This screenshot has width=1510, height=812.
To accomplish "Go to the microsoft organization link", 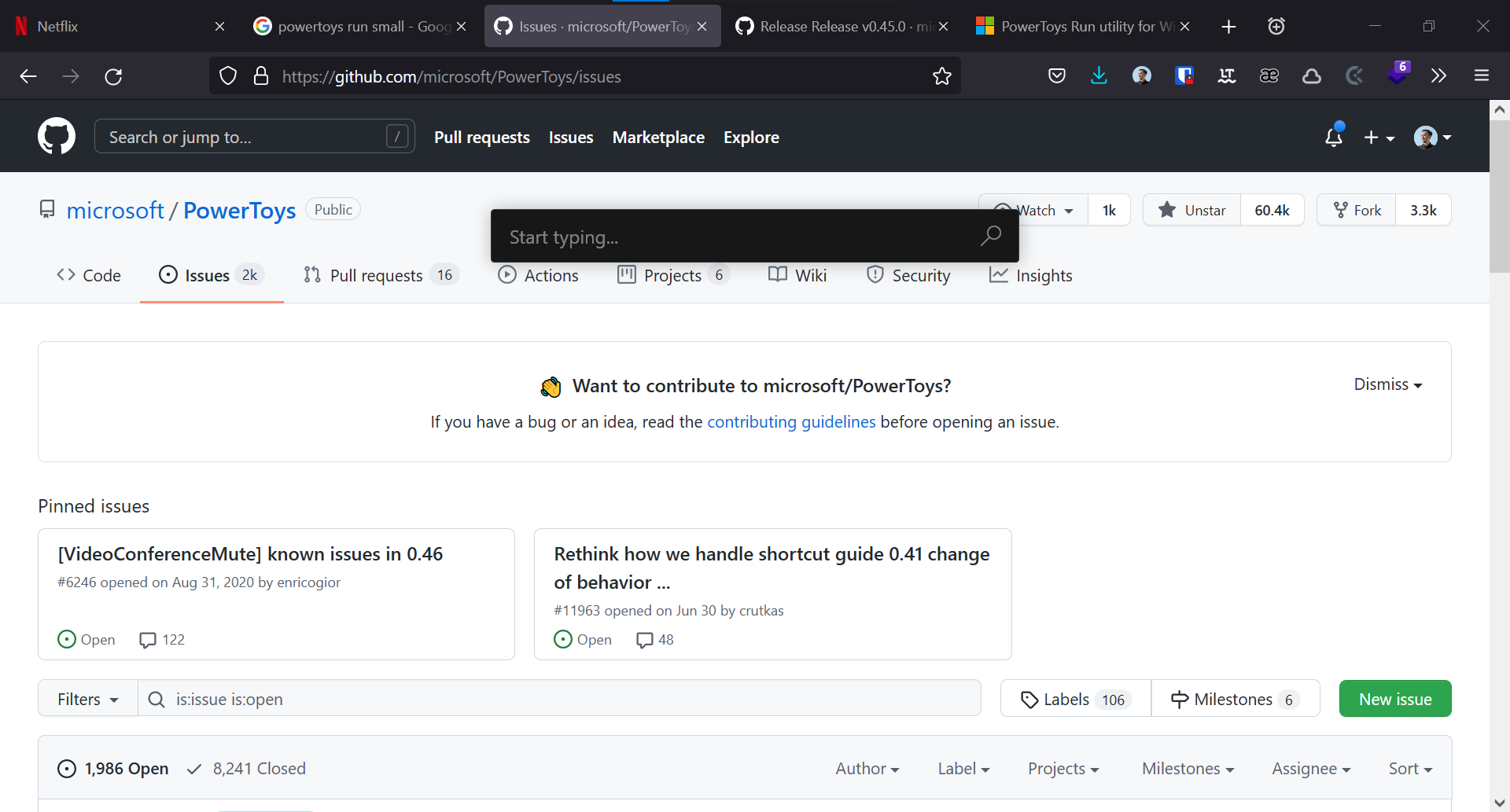I will pos(115,210).
